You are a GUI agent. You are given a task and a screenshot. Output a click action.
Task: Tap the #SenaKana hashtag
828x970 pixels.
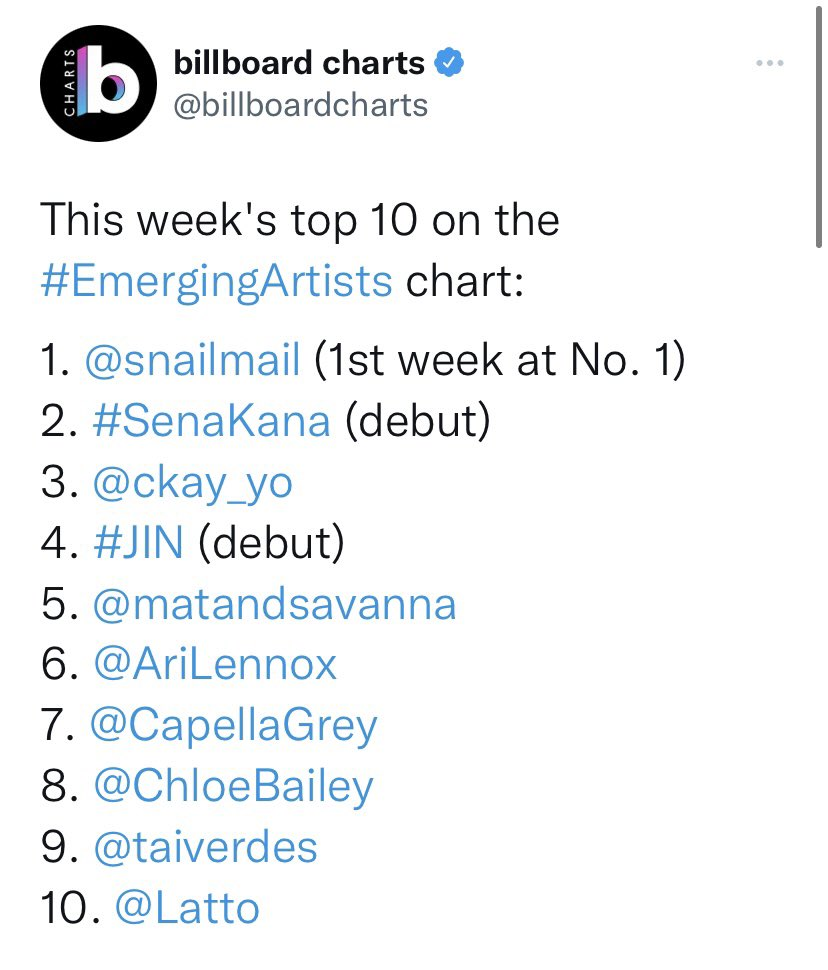210,422
